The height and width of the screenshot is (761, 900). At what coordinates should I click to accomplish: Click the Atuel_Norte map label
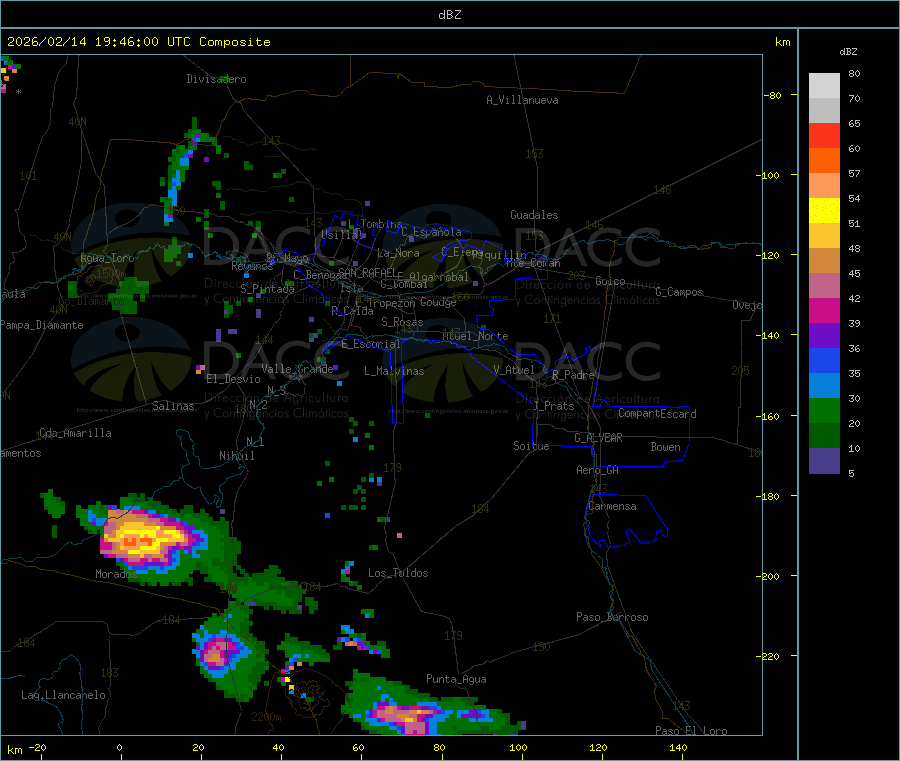(475, 336)
